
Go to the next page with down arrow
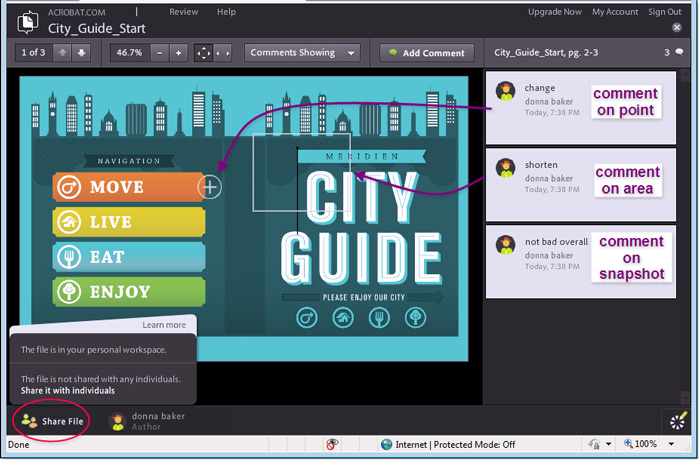click(81, 53)
